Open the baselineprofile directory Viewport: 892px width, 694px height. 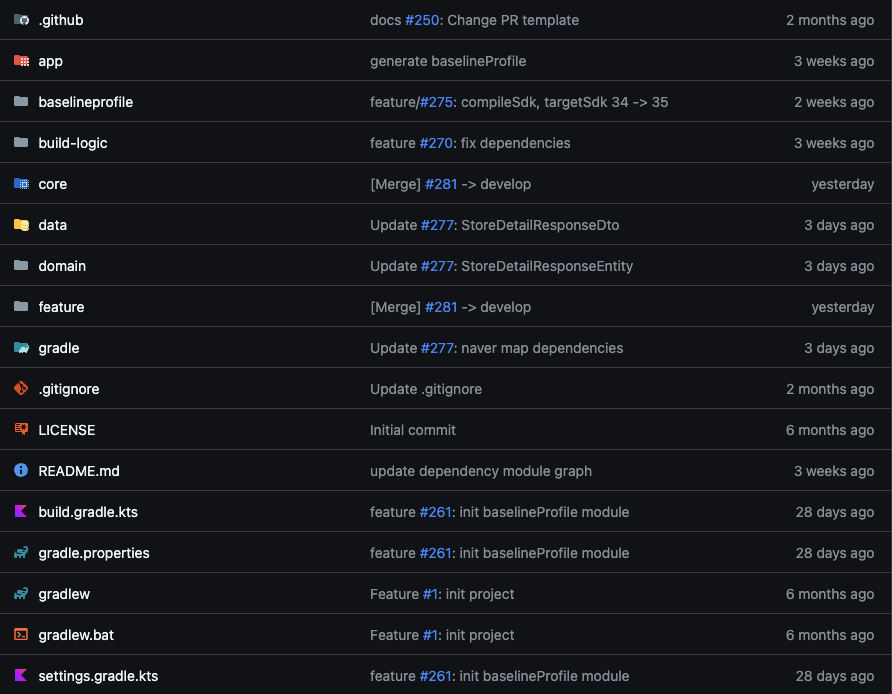(x=86, y=102)
